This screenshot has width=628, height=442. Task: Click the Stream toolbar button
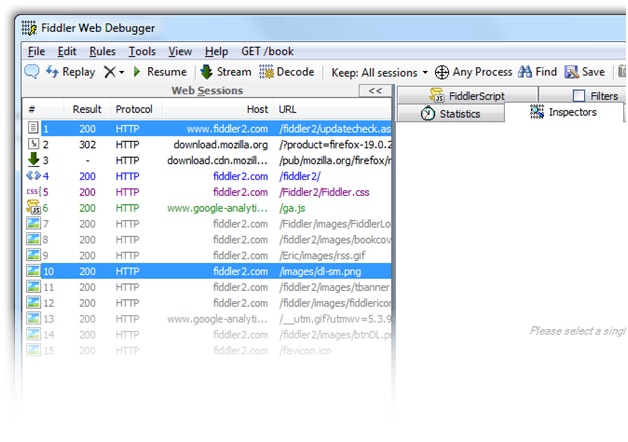(225, 72)
